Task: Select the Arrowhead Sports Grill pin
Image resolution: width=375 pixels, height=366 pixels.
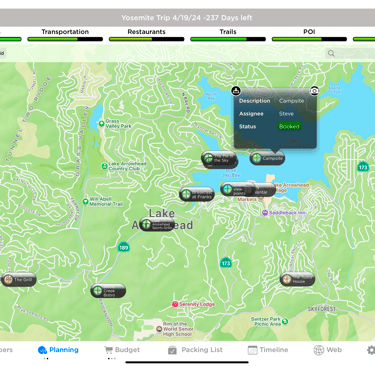Action: click(157, 224)
